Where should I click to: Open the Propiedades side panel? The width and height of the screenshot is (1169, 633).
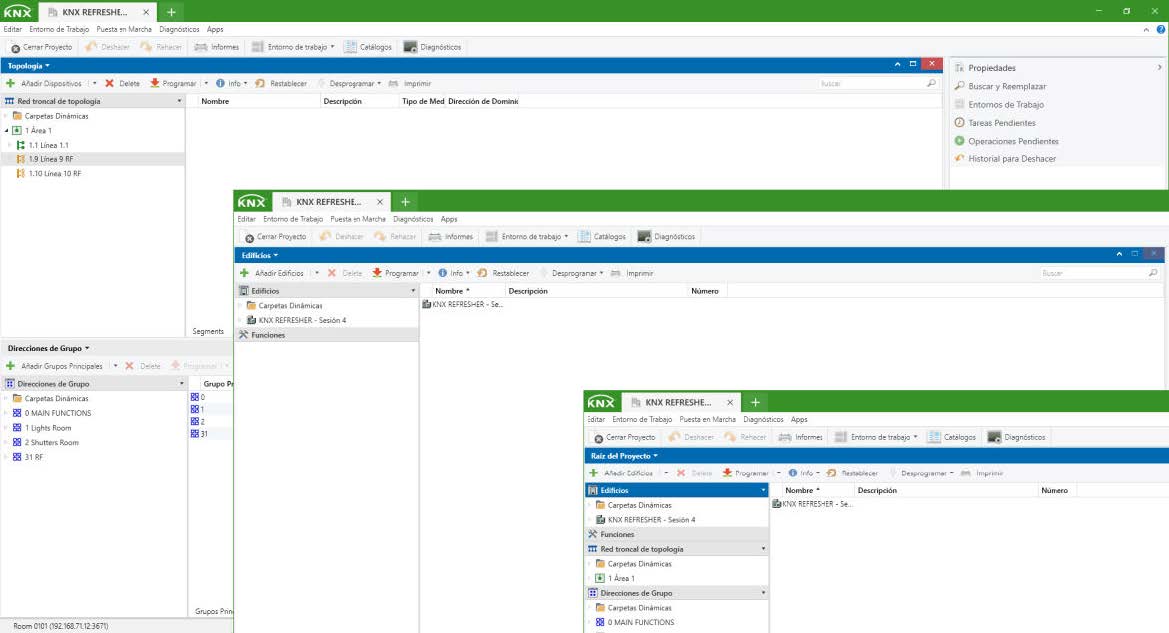click(x=991, y=68)
